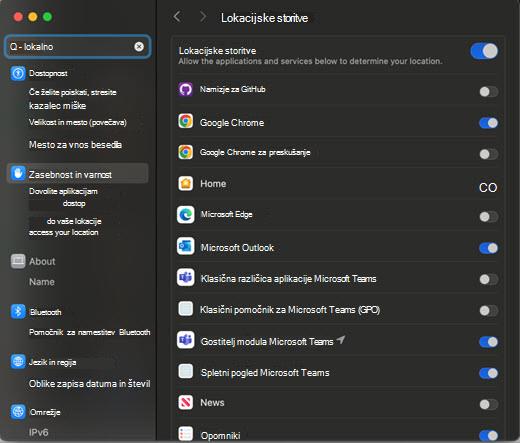Select the IPv6 result under Omrežje
Image resolution: width=520 pixels, height=443 pixels.
[39, 433]
